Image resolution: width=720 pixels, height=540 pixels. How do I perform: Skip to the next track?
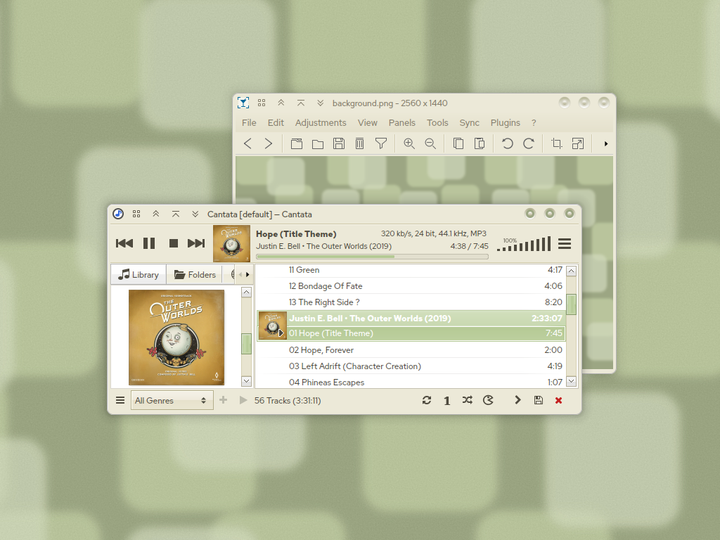click(196, 243)
